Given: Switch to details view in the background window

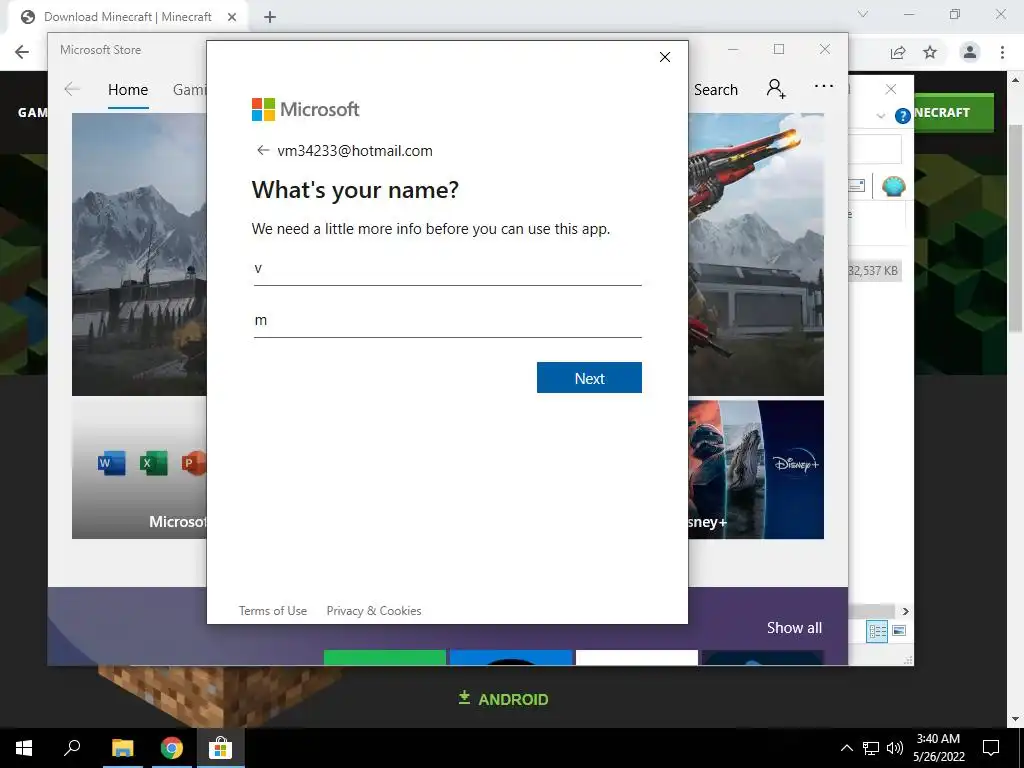Looking at the screenshot, I should tap(877, 631).
